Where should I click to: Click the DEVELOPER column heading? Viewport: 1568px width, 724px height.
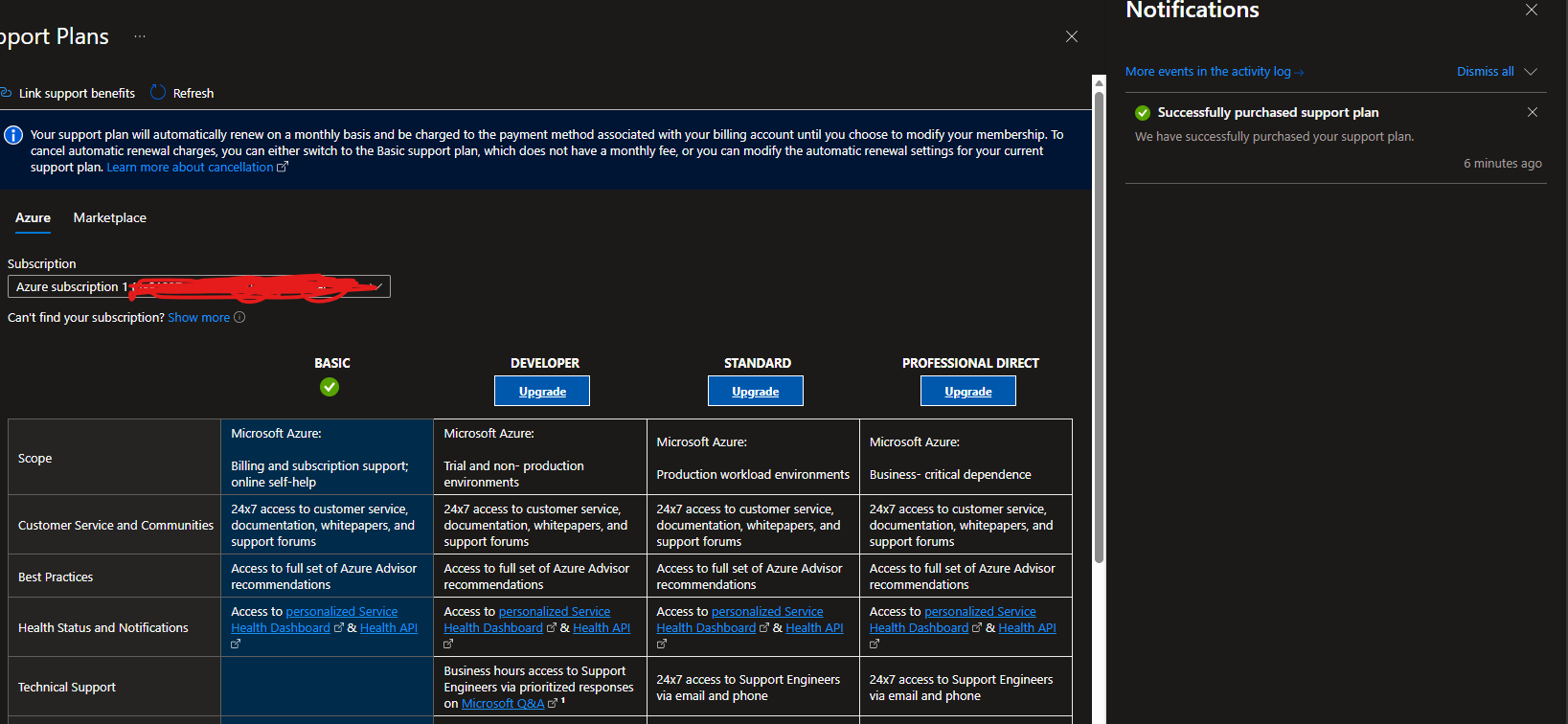545,363
